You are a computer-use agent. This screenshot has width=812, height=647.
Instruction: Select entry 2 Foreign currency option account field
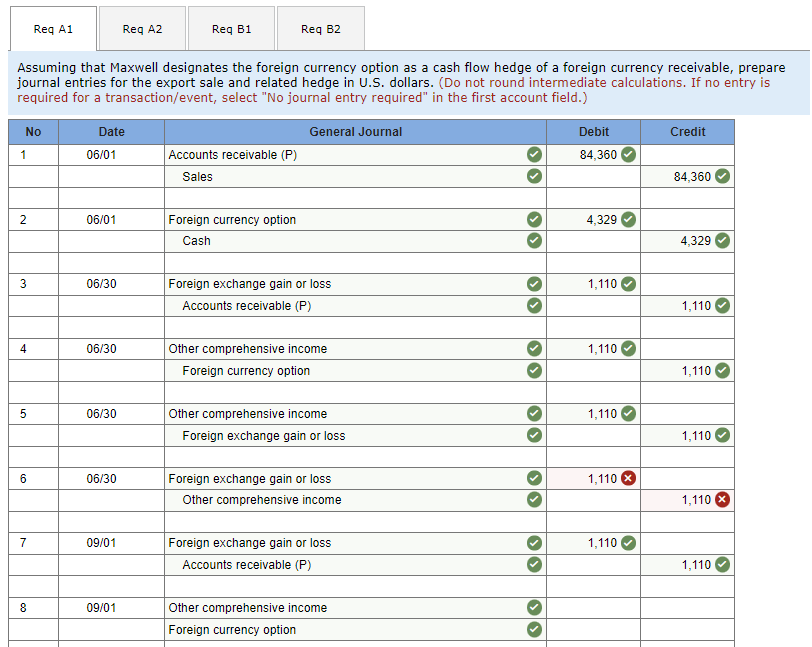pyautogui.click(x=355, y=220)
